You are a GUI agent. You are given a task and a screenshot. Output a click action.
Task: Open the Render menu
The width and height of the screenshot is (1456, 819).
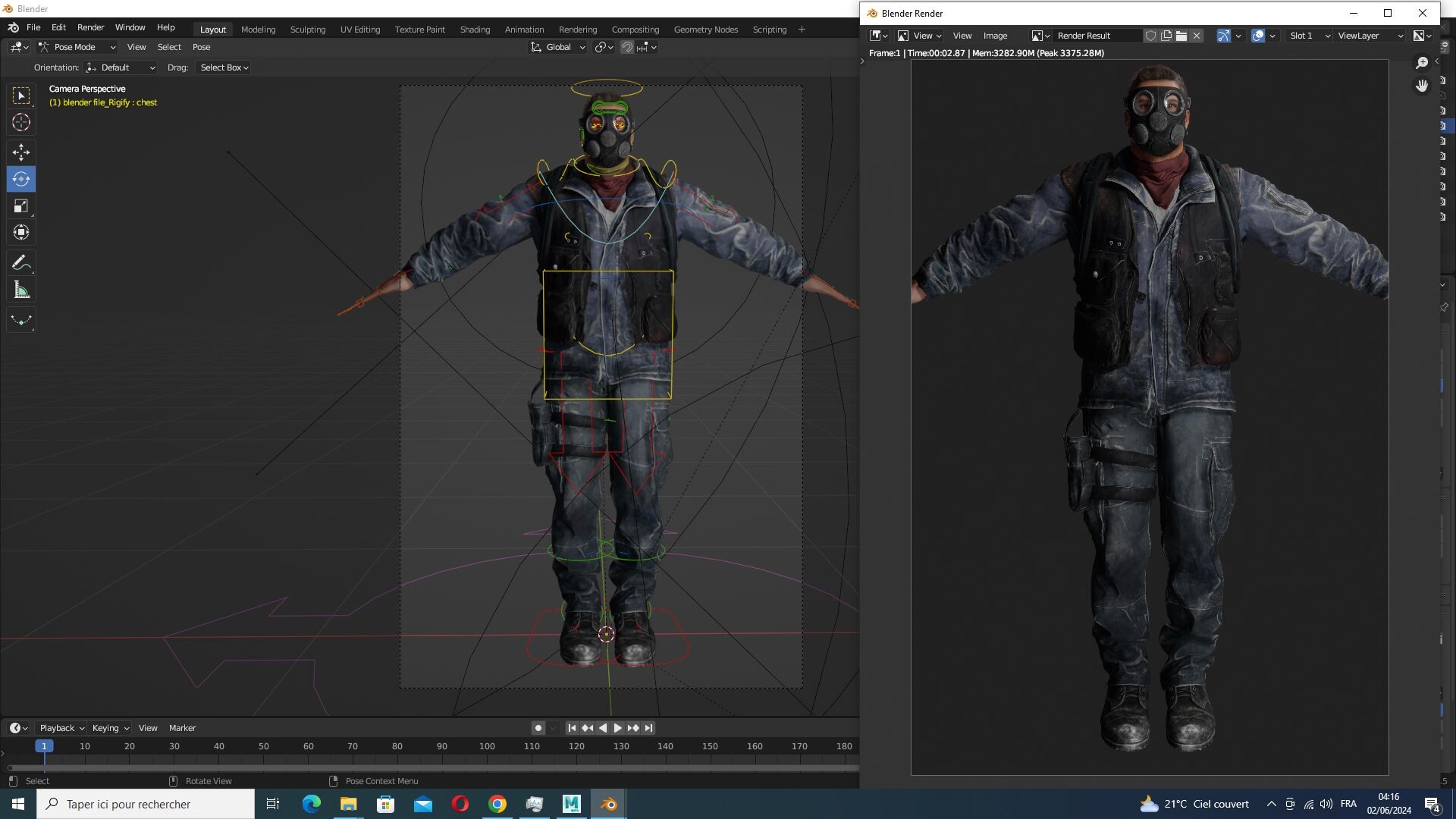(90, 27)
